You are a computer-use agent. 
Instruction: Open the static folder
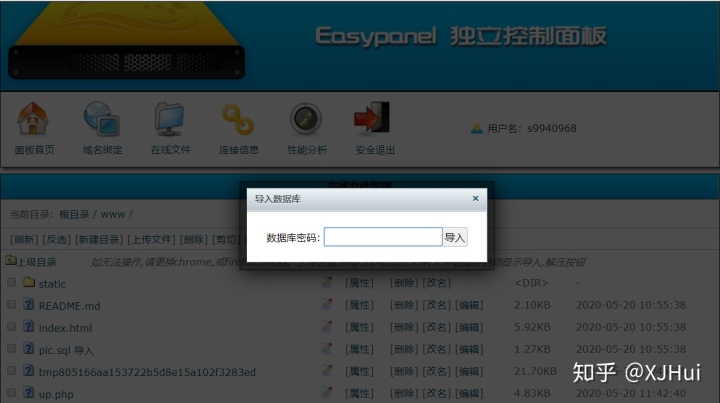[52, 284]
